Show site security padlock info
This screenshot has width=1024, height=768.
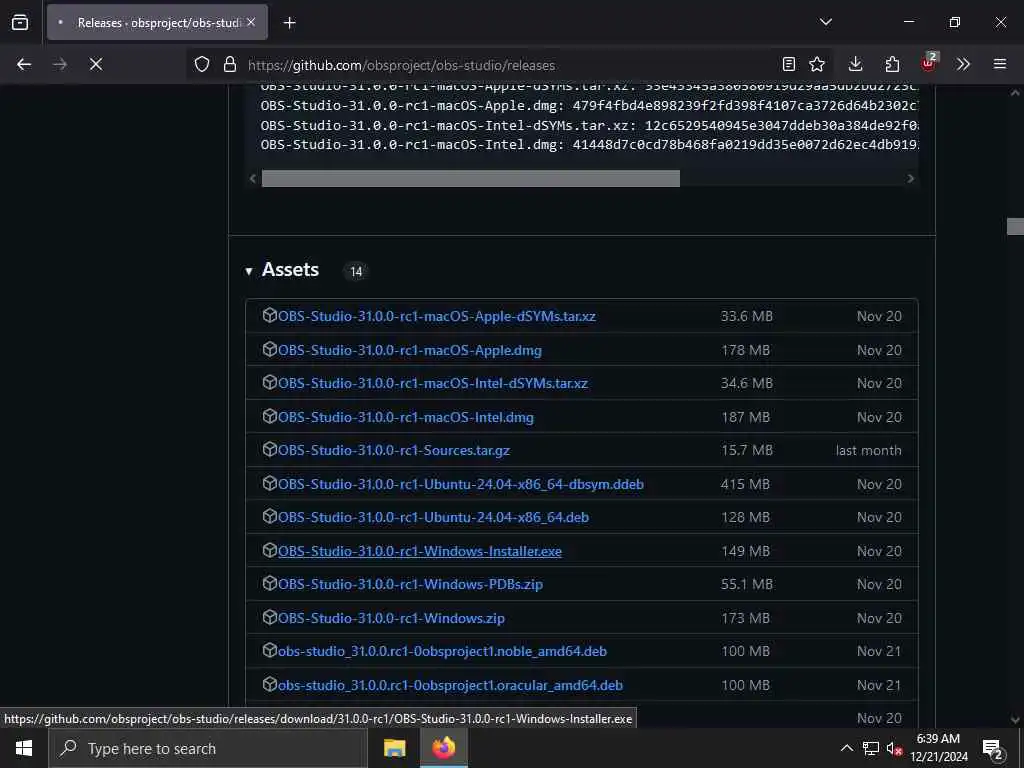229,64
